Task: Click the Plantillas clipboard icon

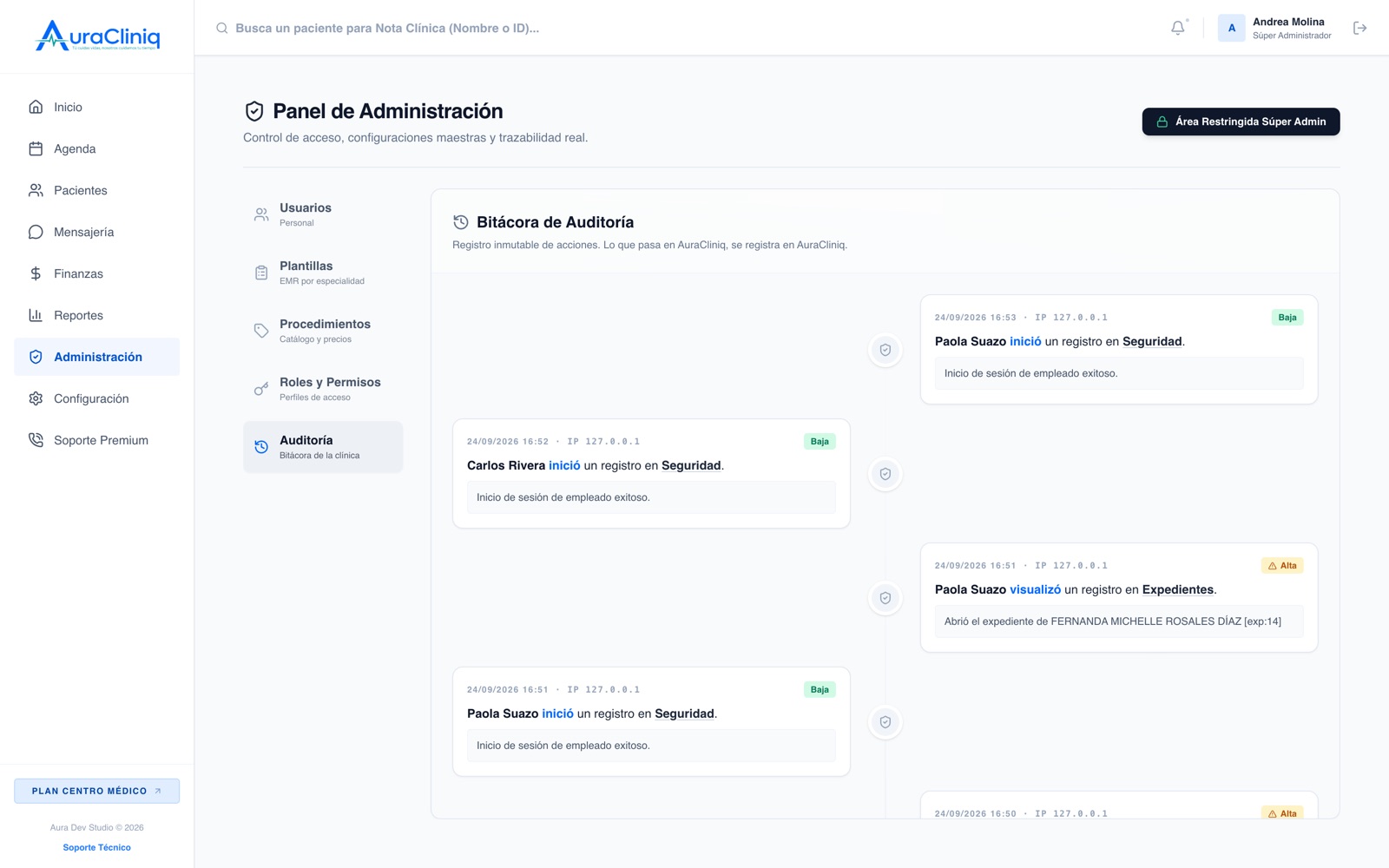Action: (x=261, y=273)
